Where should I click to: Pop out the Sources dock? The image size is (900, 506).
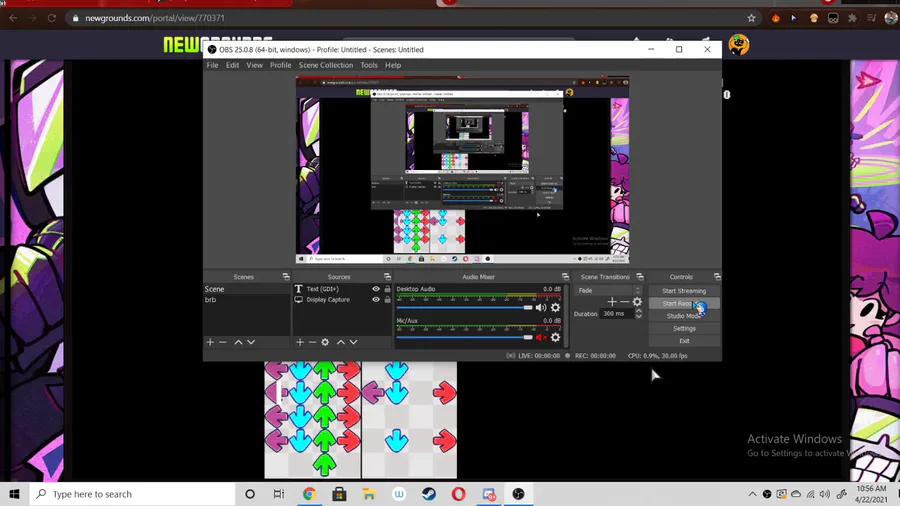point(387,277)
